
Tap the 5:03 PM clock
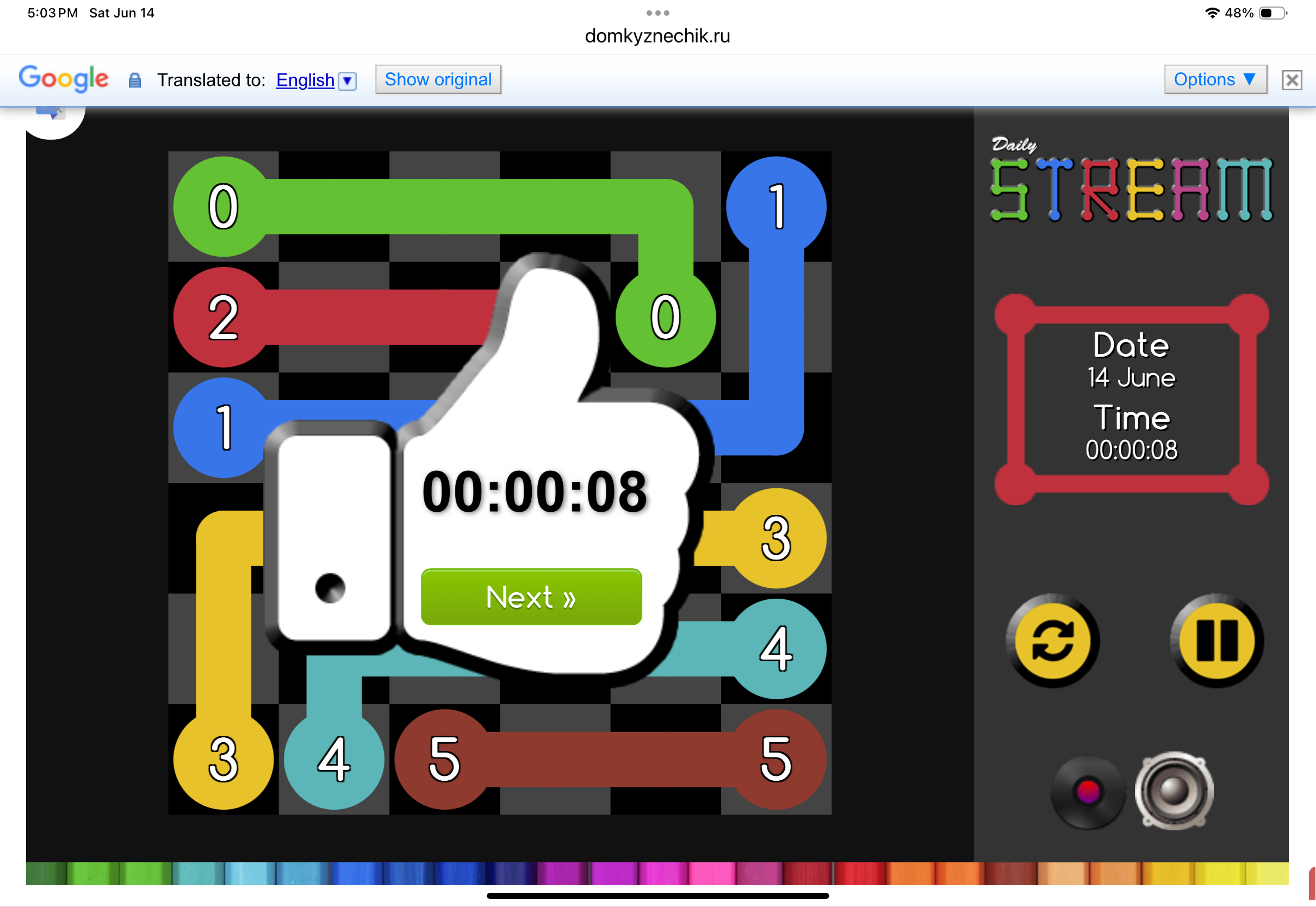52,13
